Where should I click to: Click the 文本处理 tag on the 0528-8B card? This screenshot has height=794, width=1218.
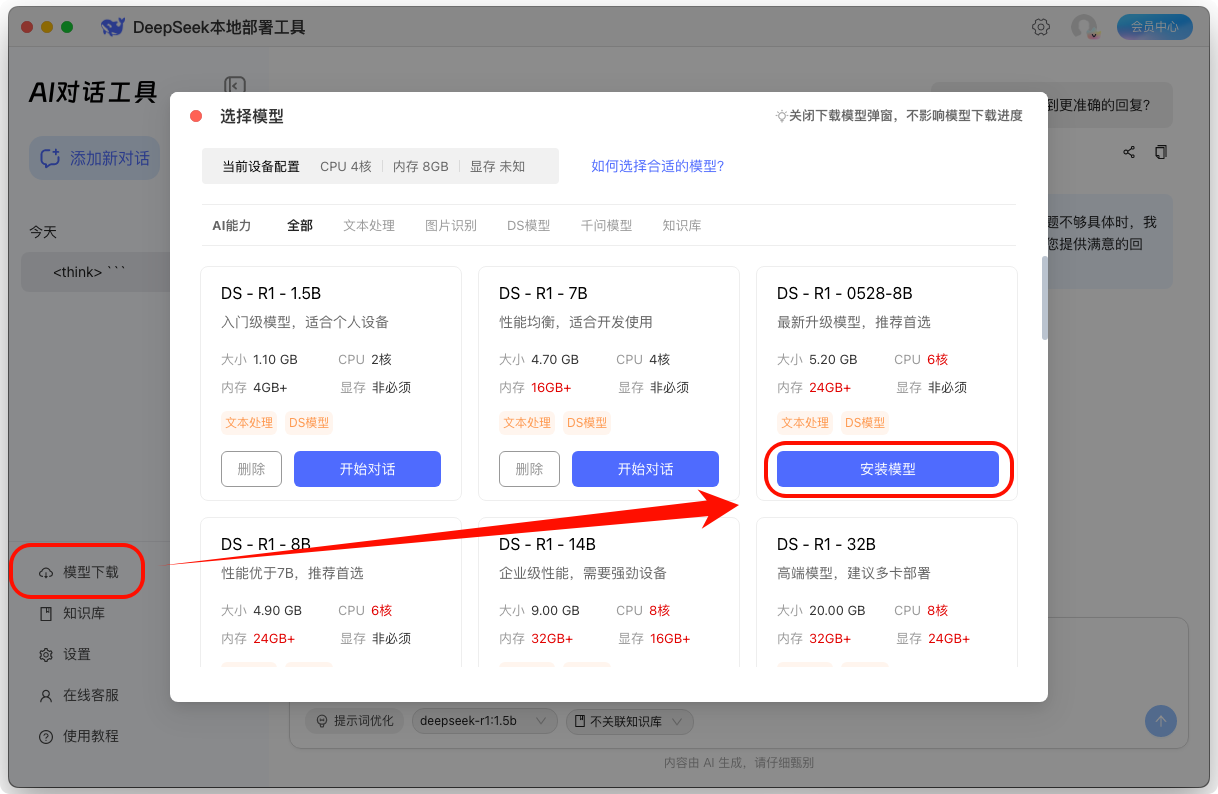tap(805, 423)
